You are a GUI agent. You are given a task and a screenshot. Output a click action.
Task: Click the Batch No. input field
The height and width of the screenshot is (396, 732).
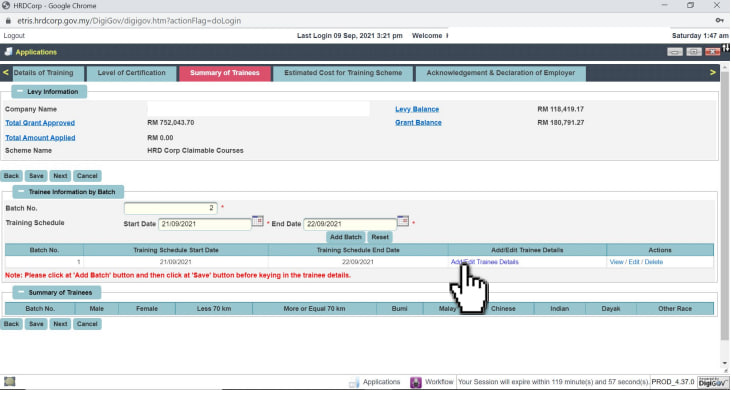point(170,208)
